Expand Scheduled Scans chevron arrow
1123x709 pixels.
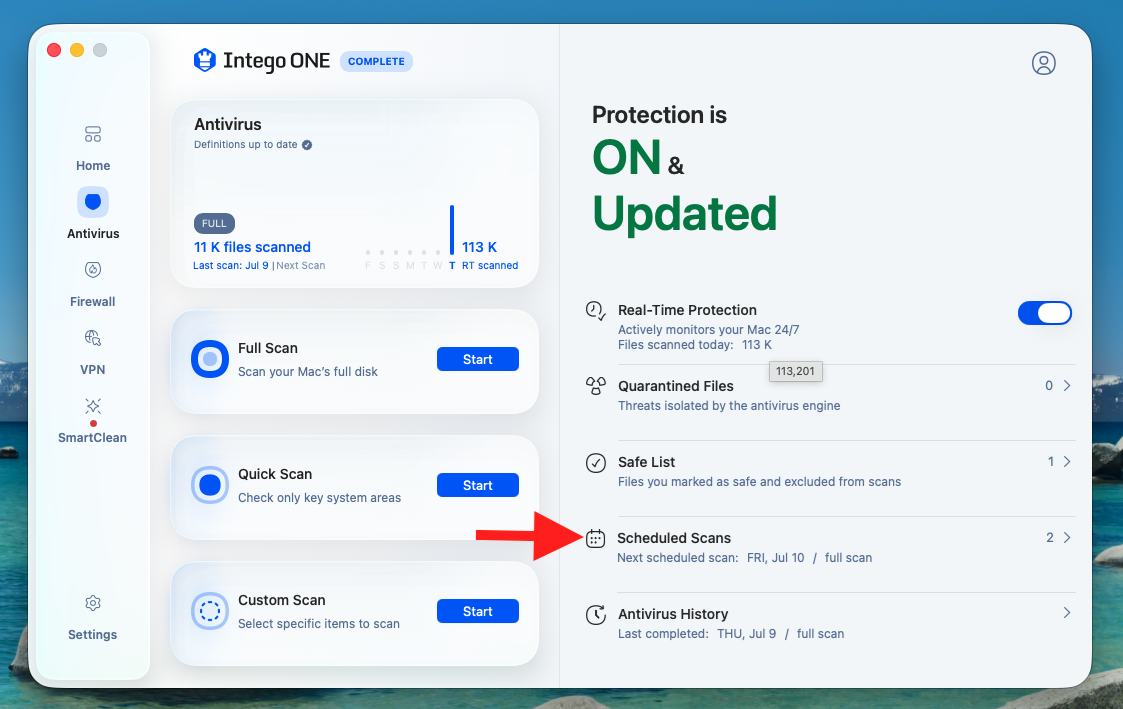(x=1067, y=537)
